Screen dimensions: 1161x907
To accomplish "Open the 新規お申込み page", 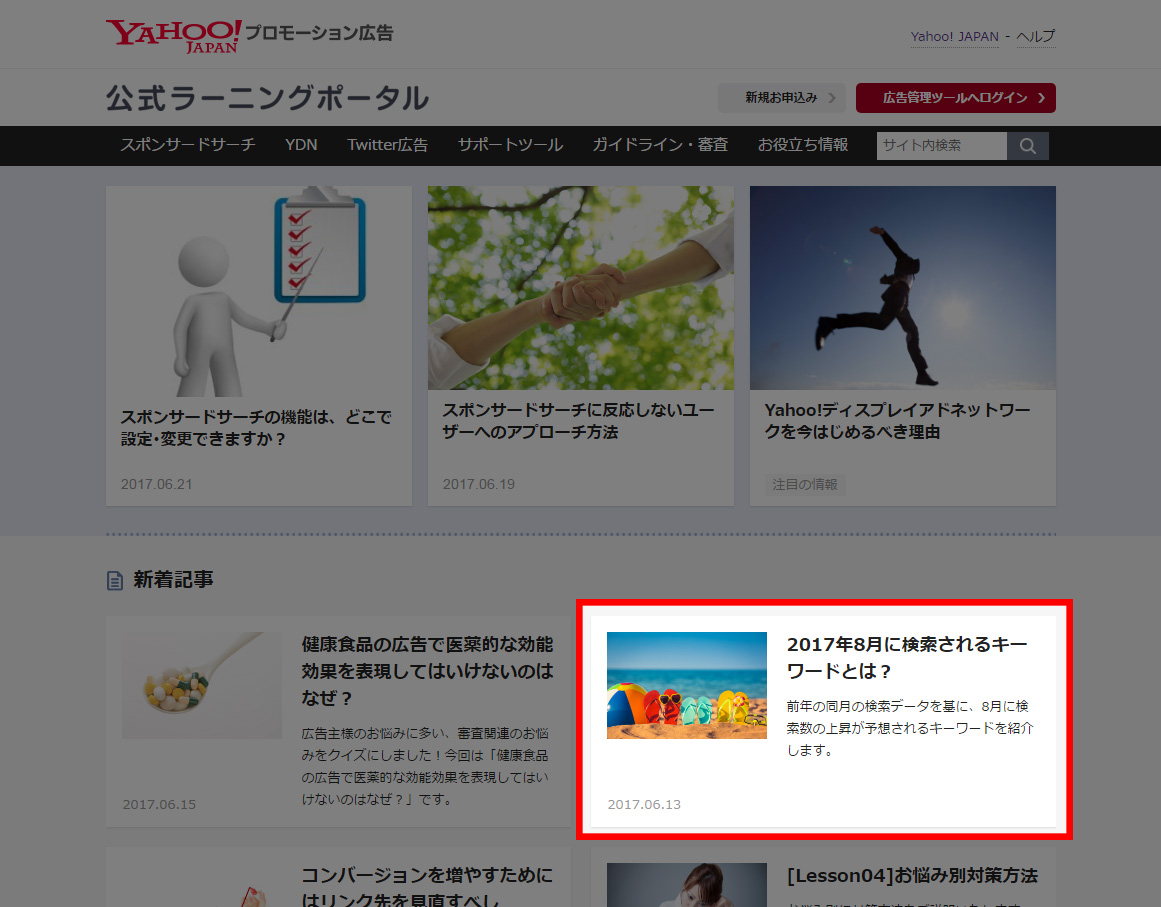I will pyautogui.click(x=781, y=97).
